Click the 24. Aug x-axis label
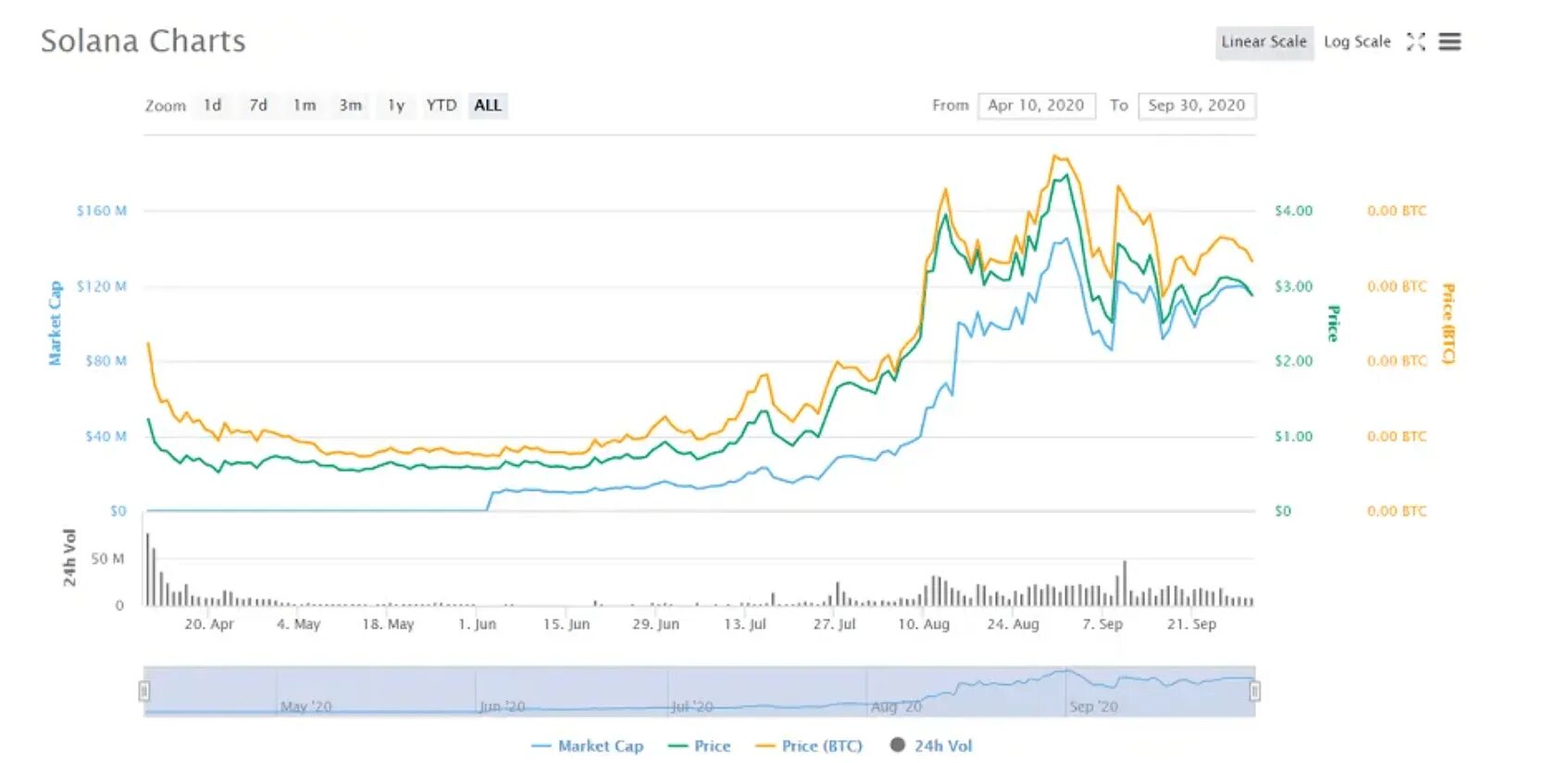 pos(1014,624)
